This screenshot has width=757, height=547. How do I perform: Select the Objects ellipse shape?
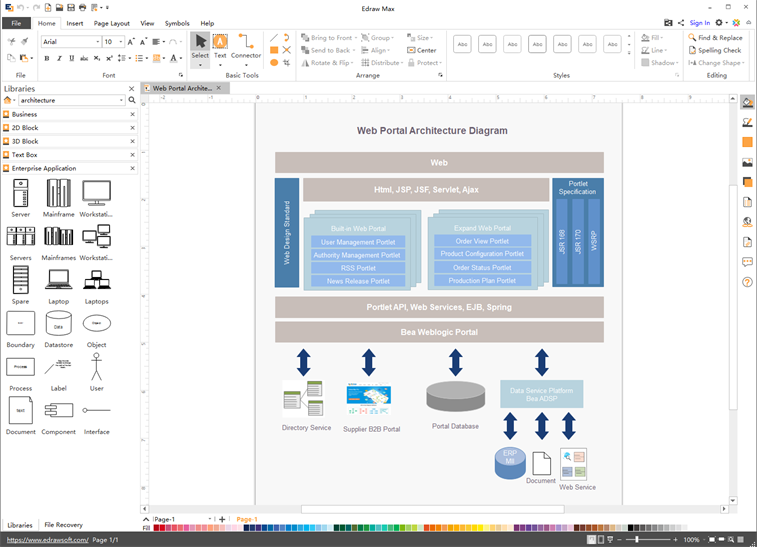[97, 323]
